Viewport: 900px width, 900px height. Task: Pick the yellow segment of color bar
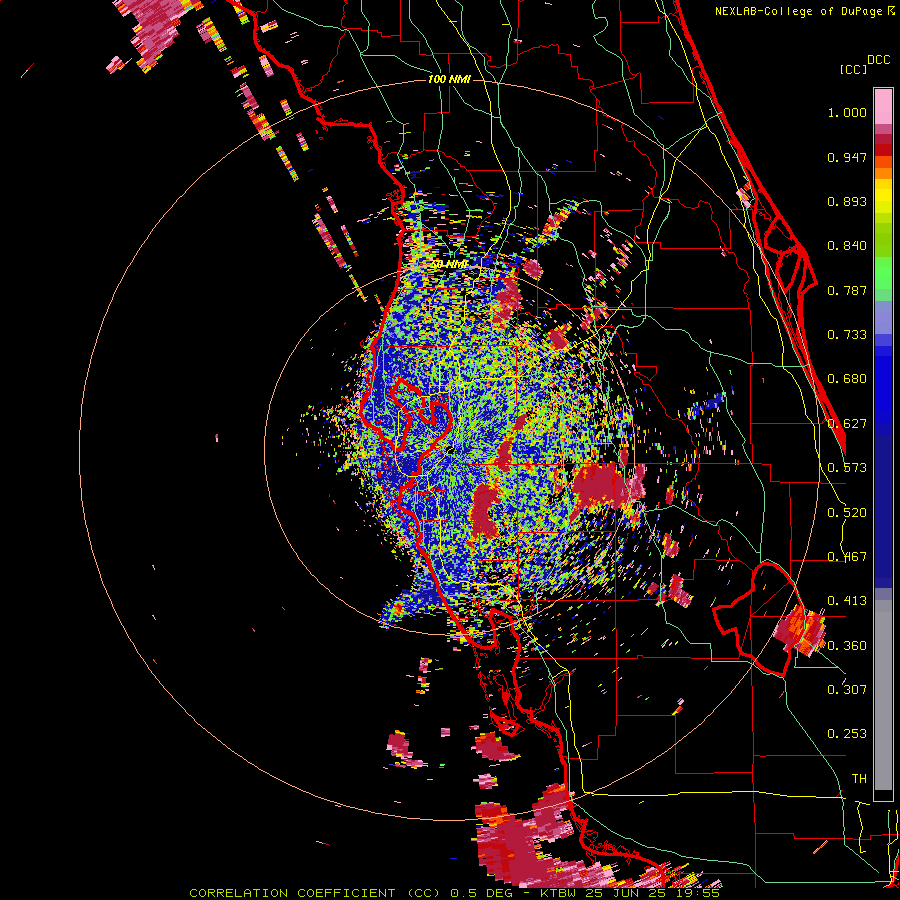pyautogui.click(x=883, y=196)
